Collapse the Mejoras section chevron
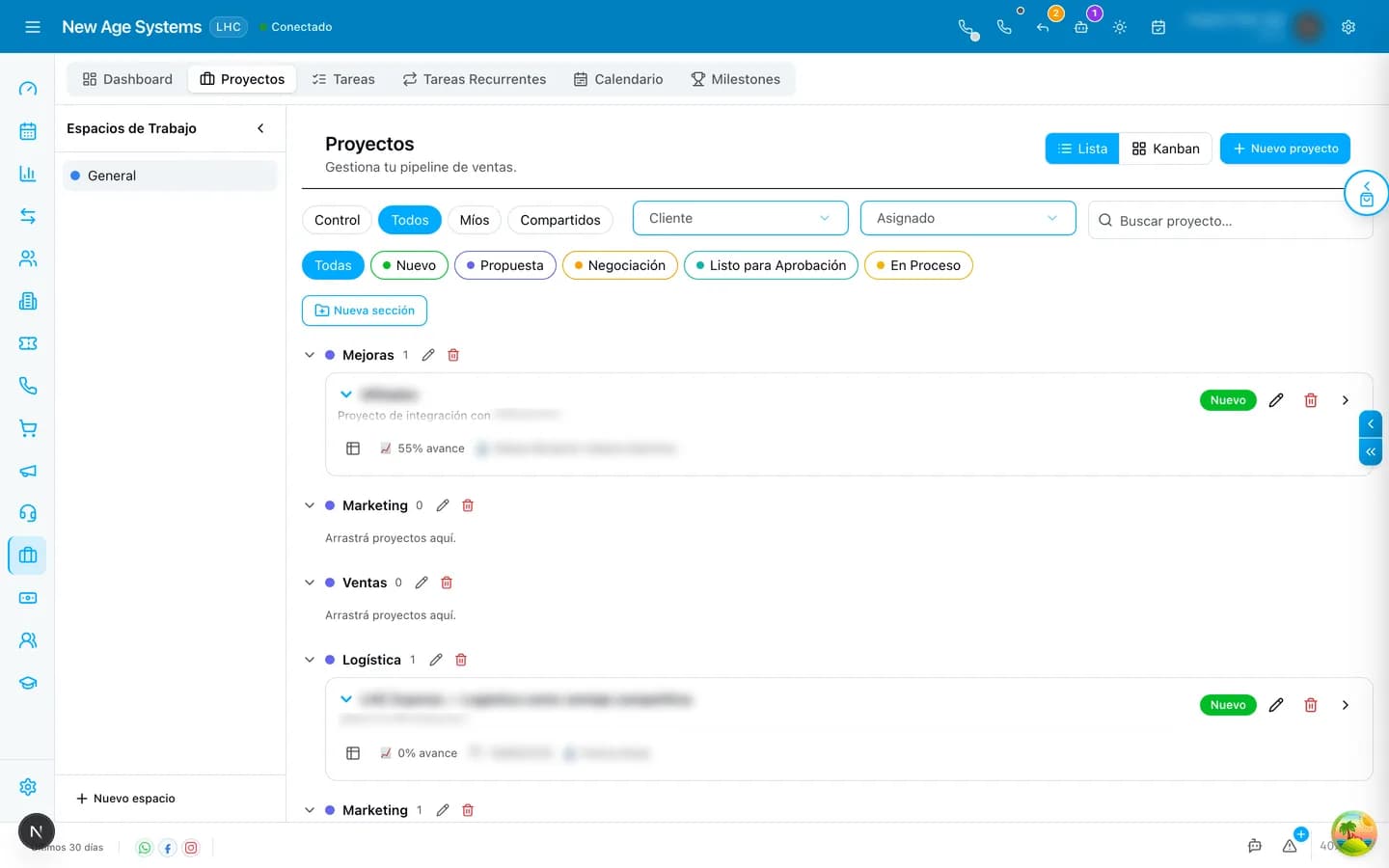 pos(310,355)
